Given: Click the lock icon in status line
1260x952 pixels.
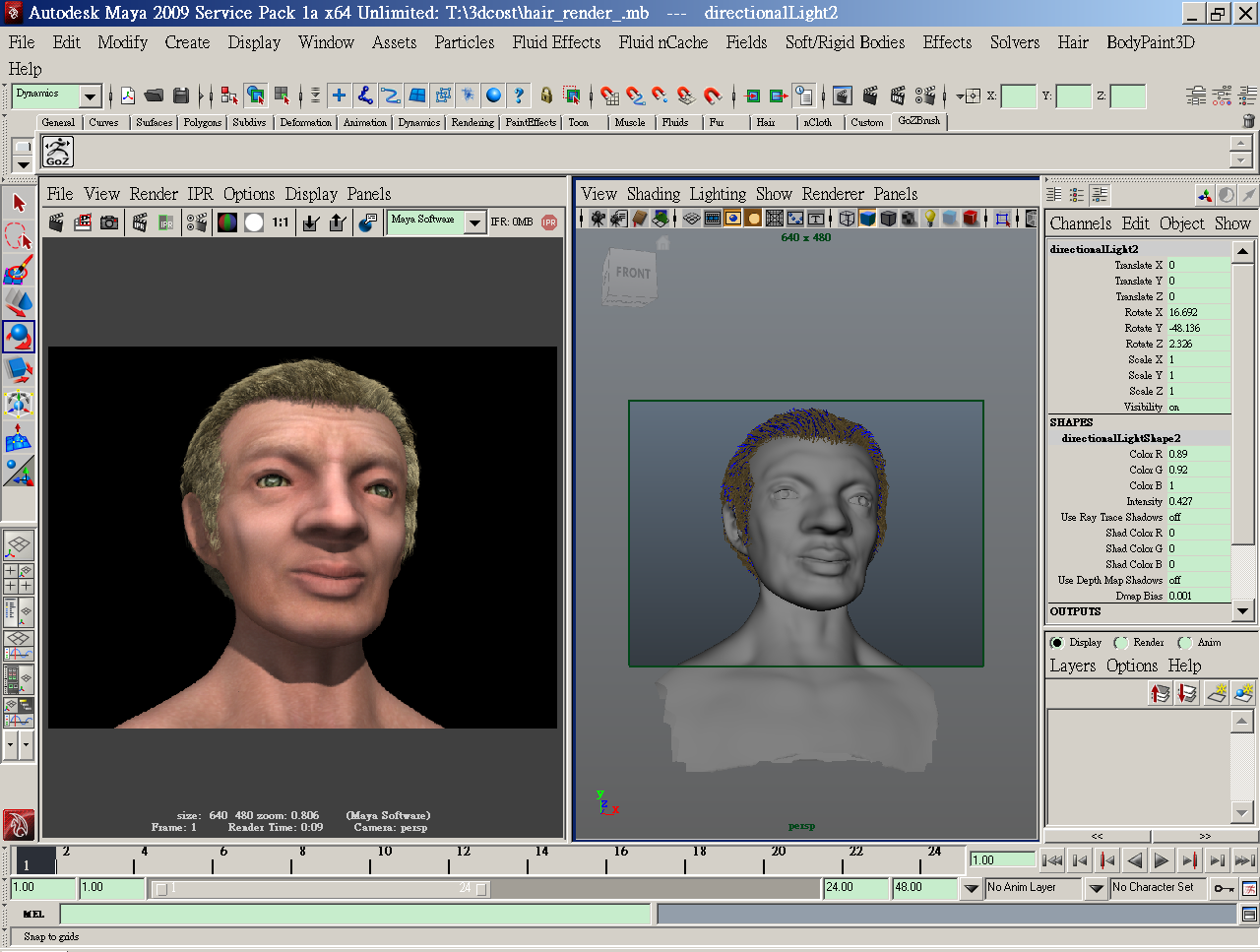Looking at the screenshot, I should (546, 95).
